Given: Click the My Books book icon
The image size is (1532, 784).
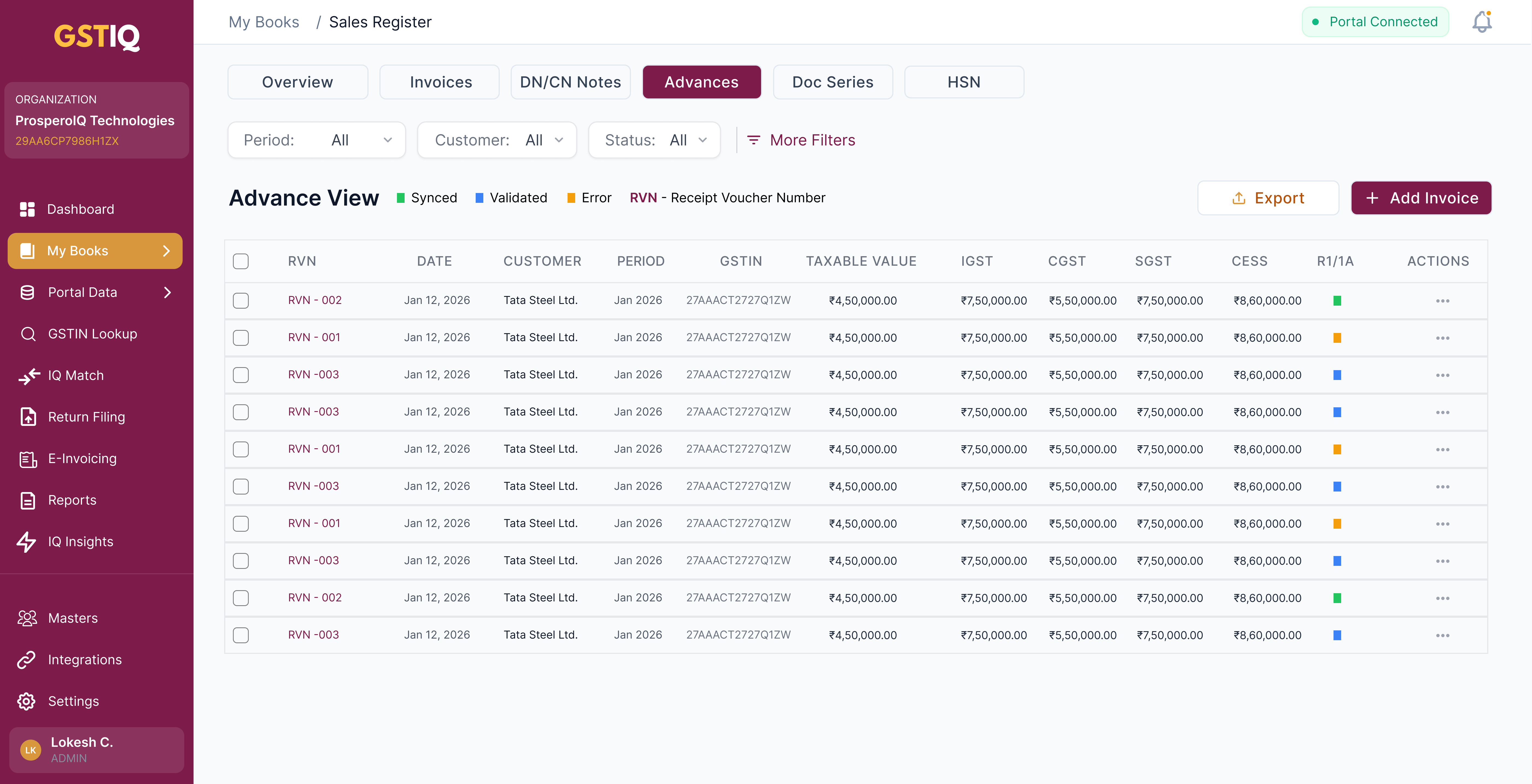Looking at the screenshot, I should click(x=27, y=251).
